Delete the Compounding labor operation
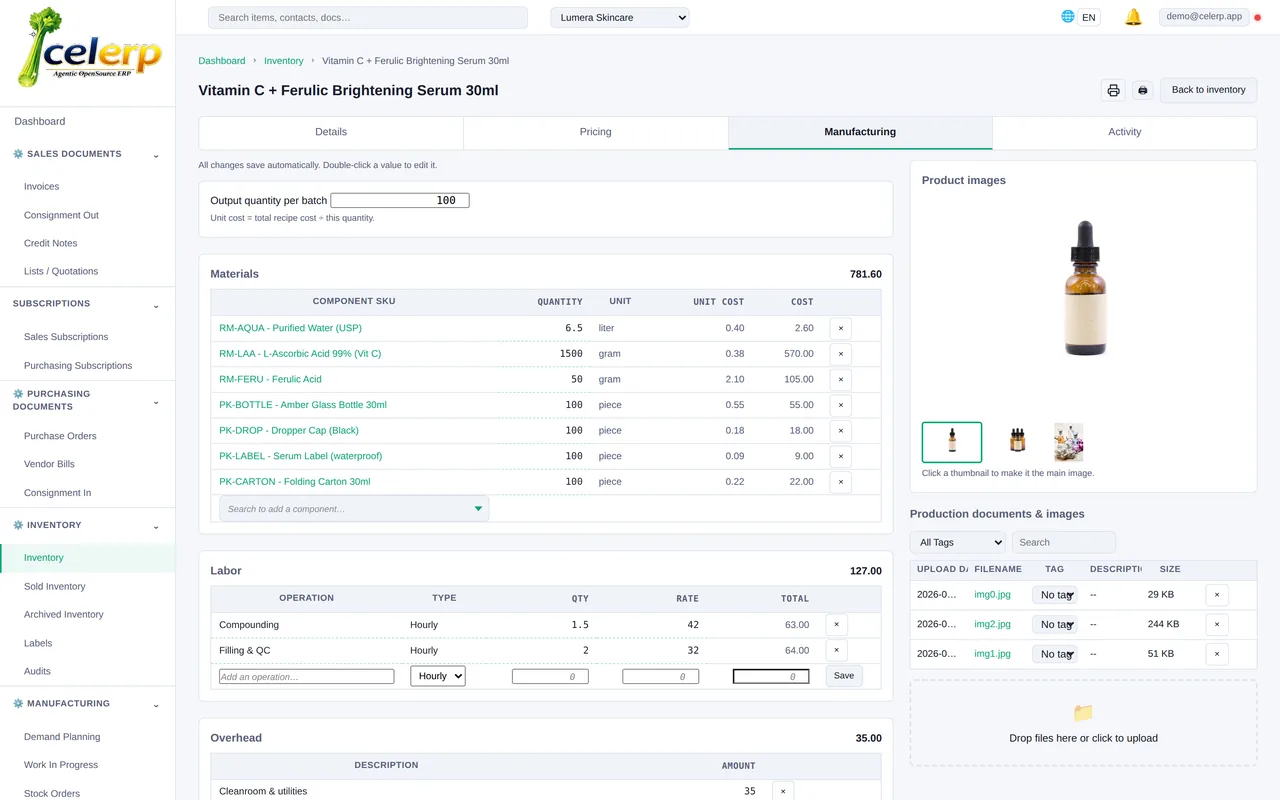Screen dimensions: 1280x800 click(837, 625)
